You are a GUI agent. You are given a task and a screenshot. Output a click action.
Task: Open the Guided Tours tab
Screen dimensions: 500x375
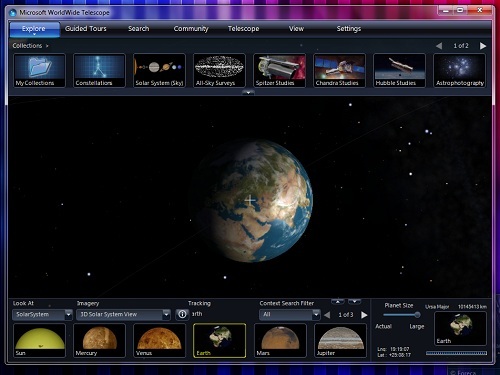[x=86, y=29]
